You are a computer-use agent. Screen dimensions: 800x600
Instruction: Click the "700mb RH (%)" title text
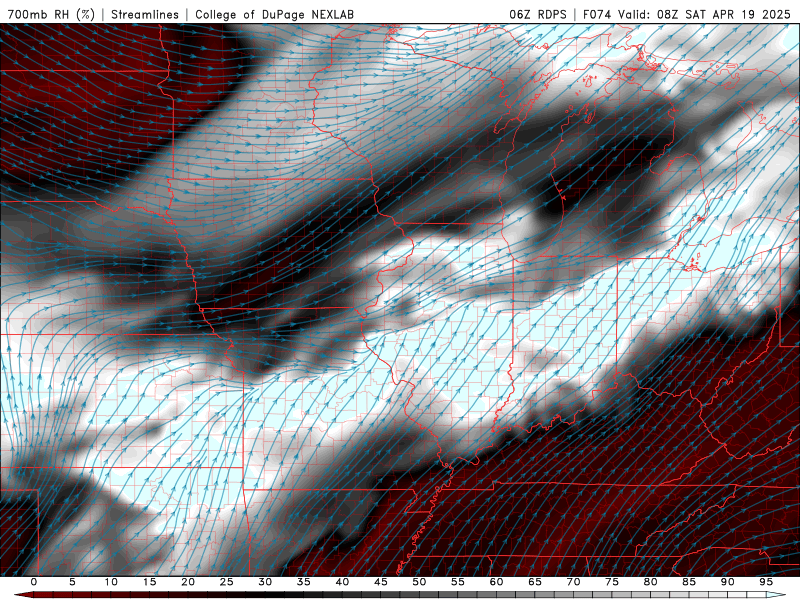(51, 14)
